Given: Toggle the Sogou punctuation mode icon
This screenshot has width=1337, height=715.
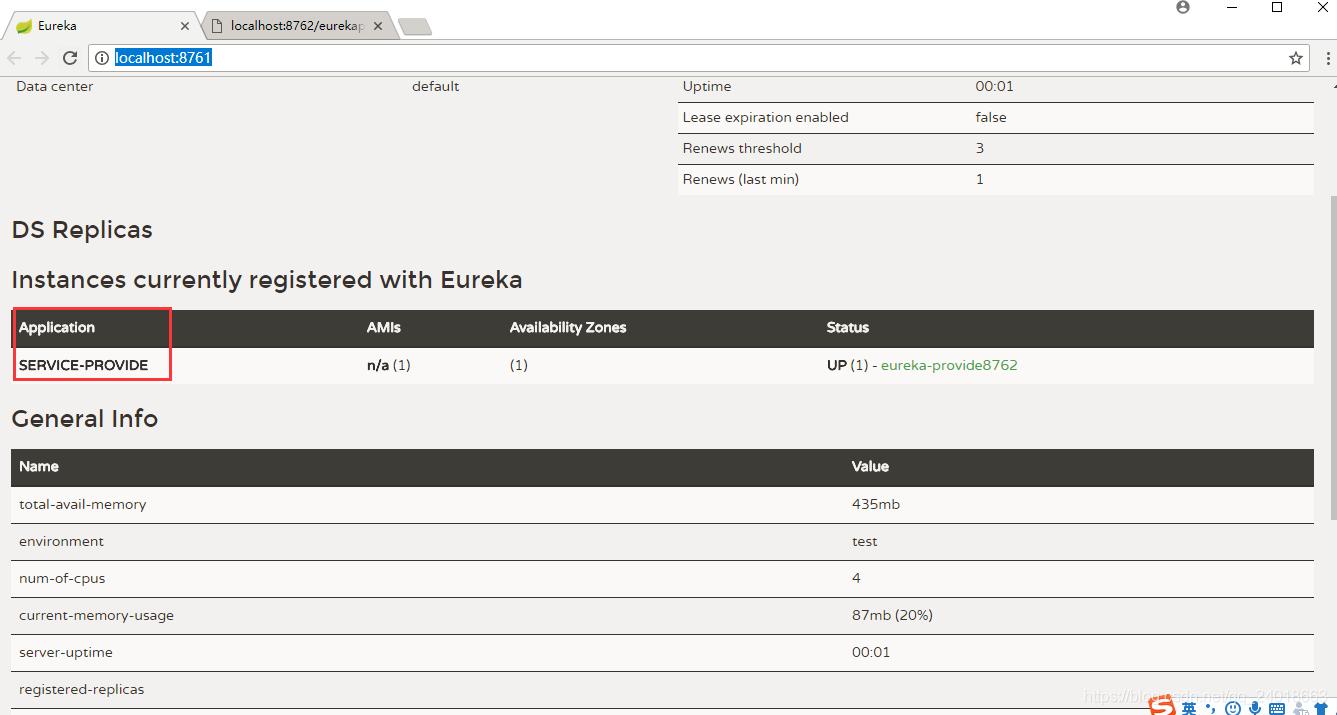Looking at the screenshot, I should coord(1211,709).
